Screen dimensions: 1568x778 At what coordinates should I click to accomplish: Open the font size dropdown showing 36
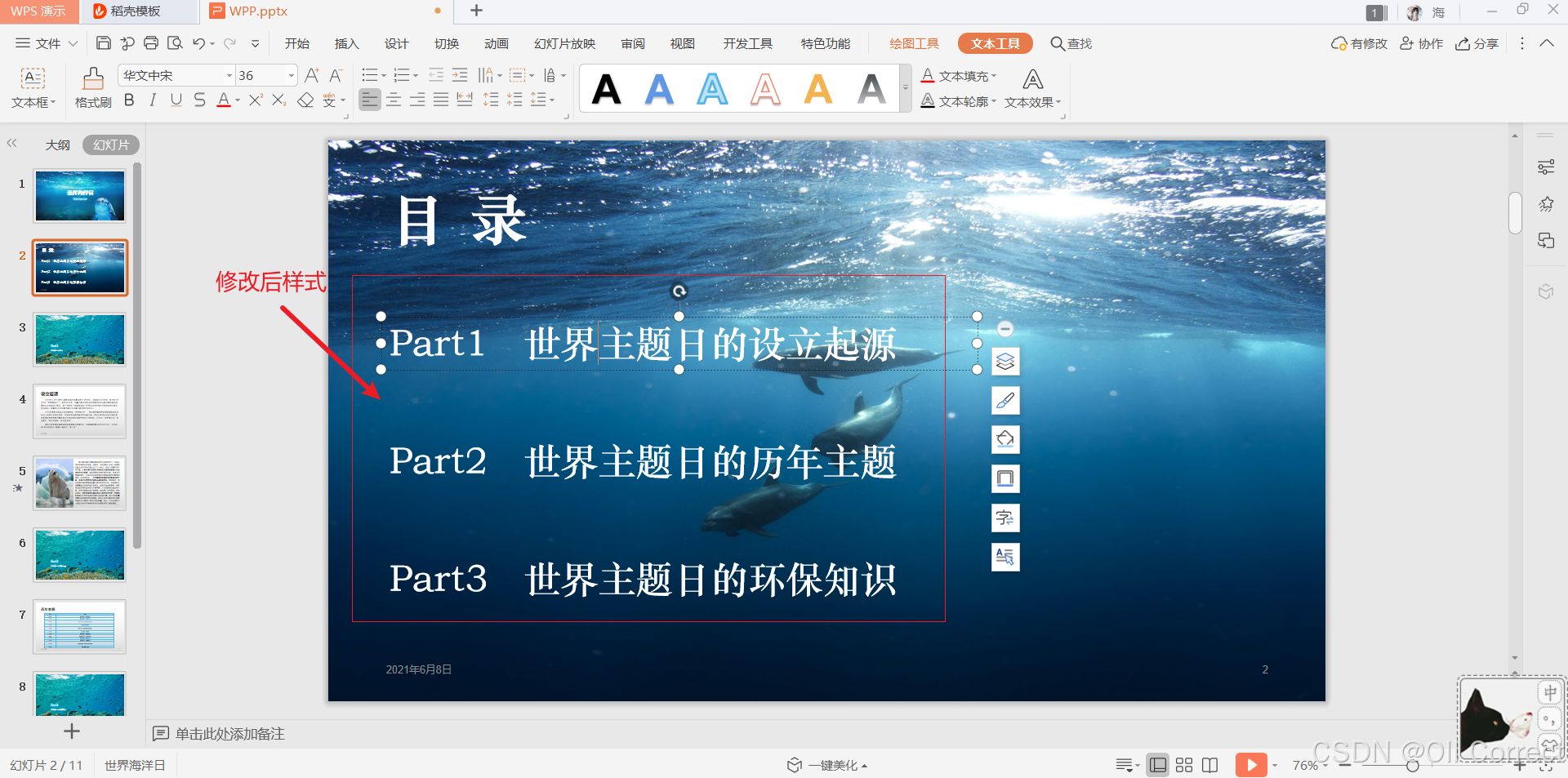coord(291,76)
